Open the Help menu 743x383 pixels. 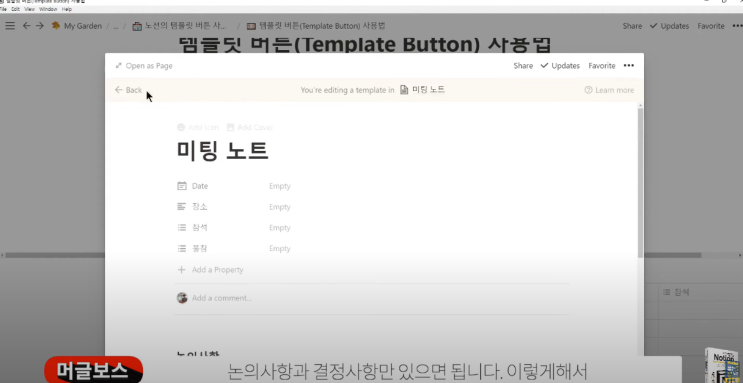point(67,9)
